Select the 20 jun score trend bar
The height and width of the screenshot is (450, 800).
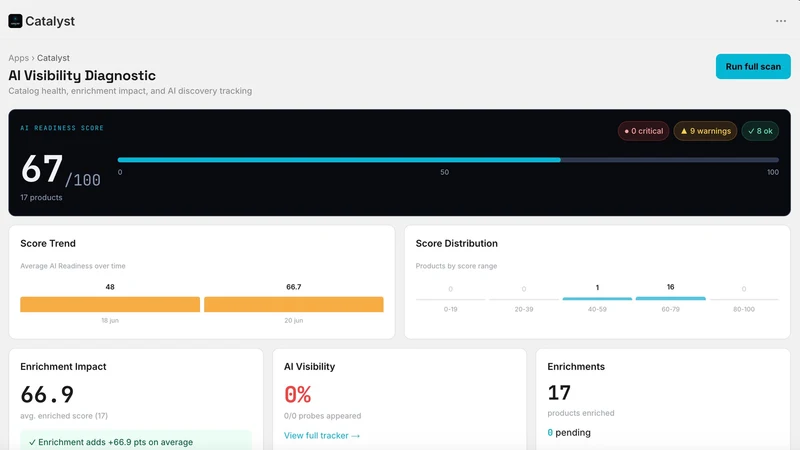(x=294, y=304)
